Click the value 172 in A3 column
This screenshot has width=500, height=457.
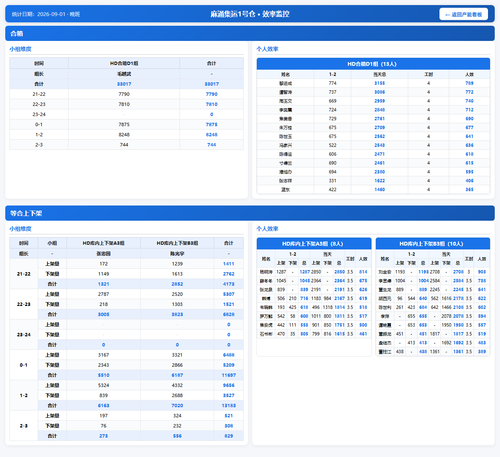[x=104, y=264]
